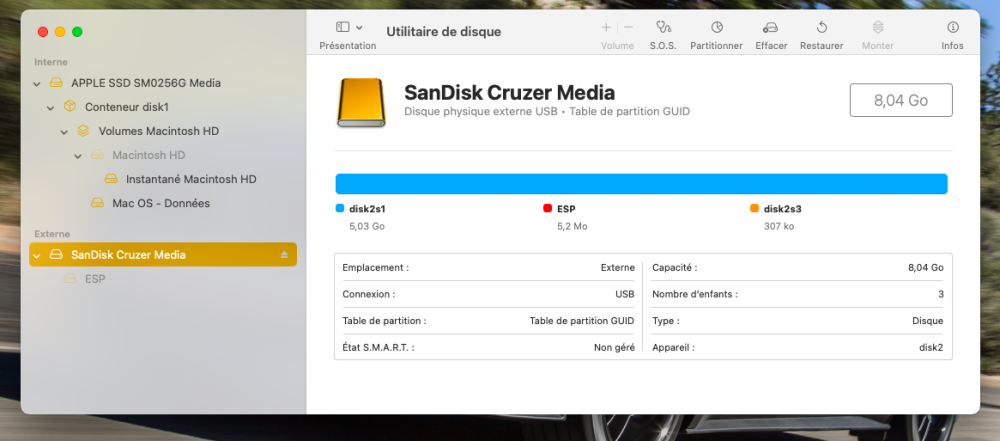Collapse Conteneur disk1 chevron

coord(50,108)
